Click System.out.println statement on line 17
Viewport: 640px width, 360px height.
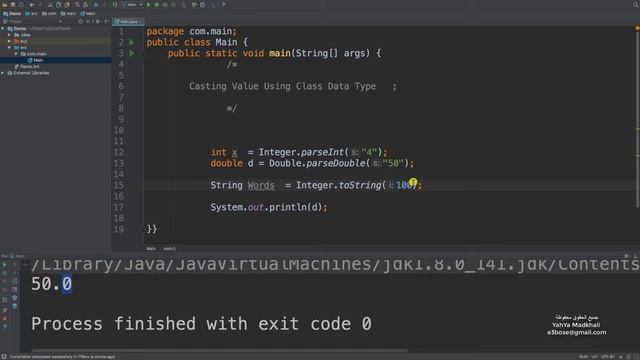pyautogui.click(x=269, y=207)
